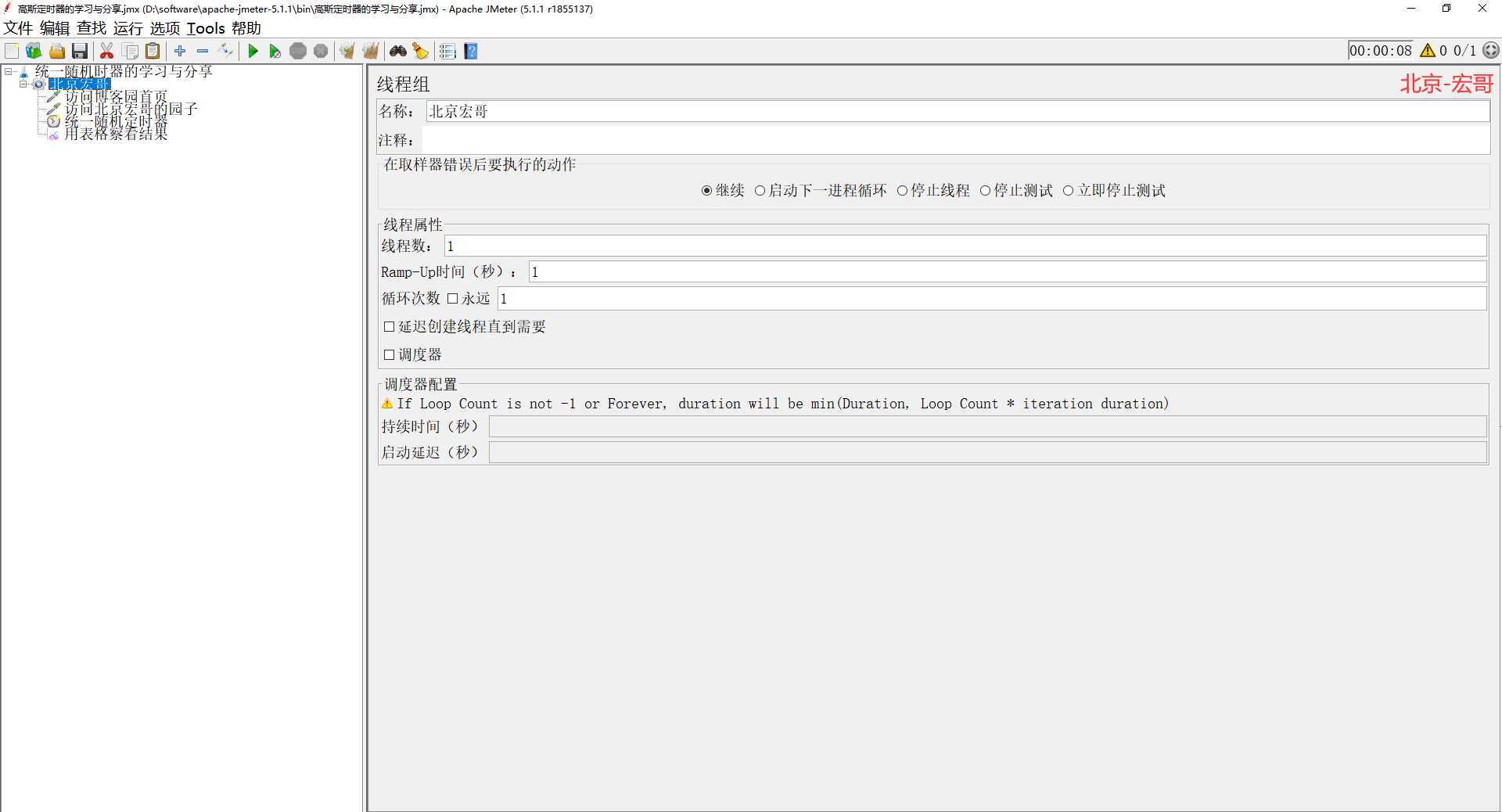Image resolution: width=1502 pixels, height=812 pixels.
Task: Click the 启动延迟（秒） field
Action: coord(988,452)
